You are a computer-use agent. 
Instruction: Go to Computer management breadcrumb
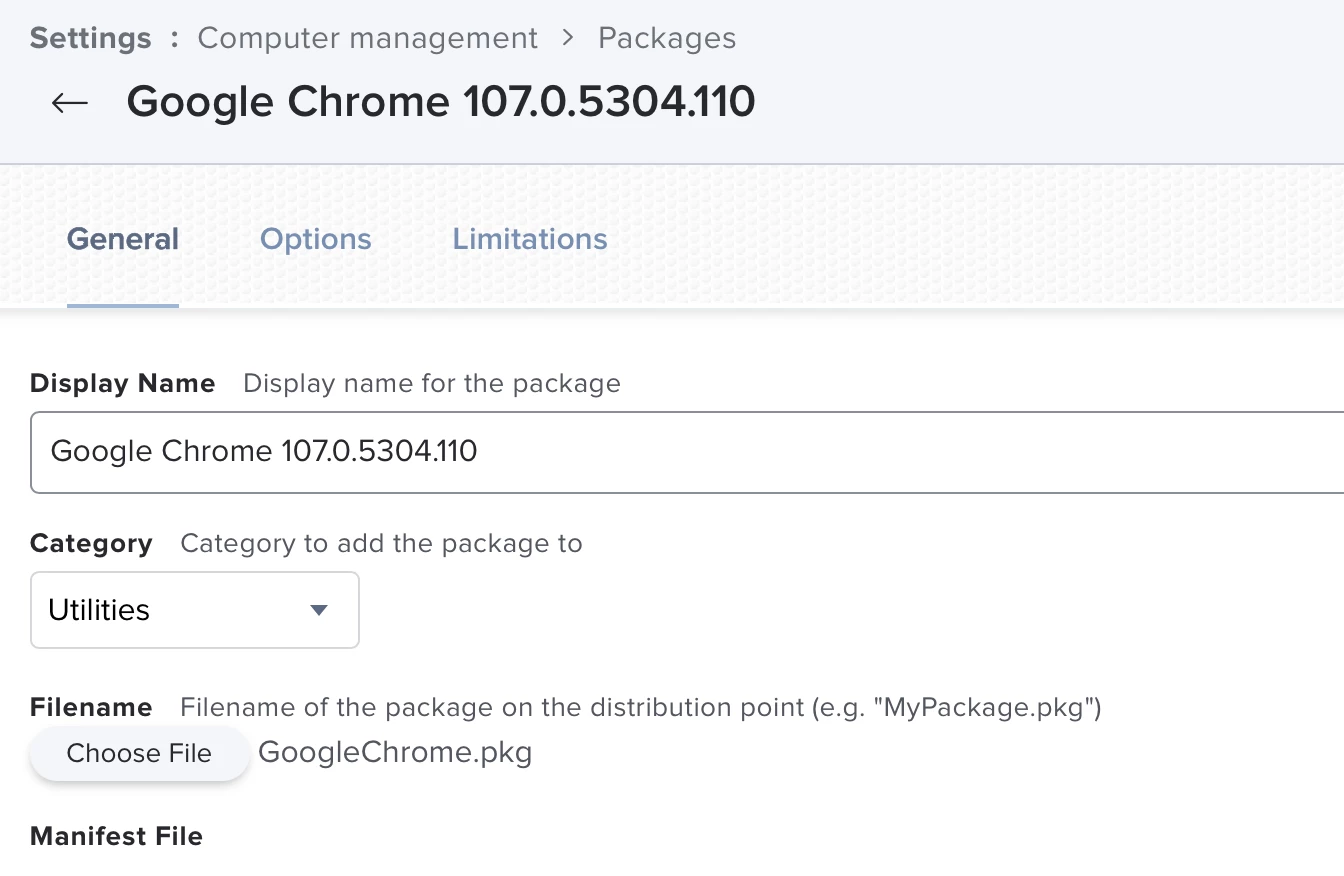[368, 38]
